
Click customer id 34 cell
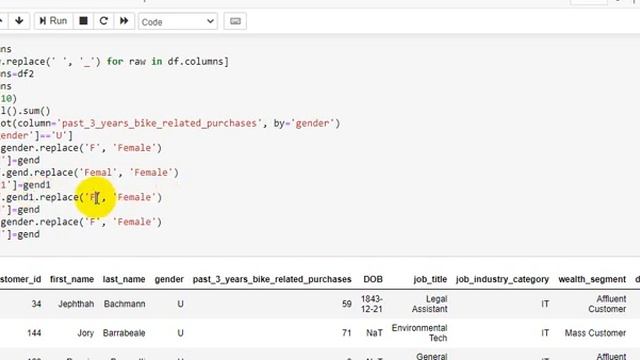36,304
